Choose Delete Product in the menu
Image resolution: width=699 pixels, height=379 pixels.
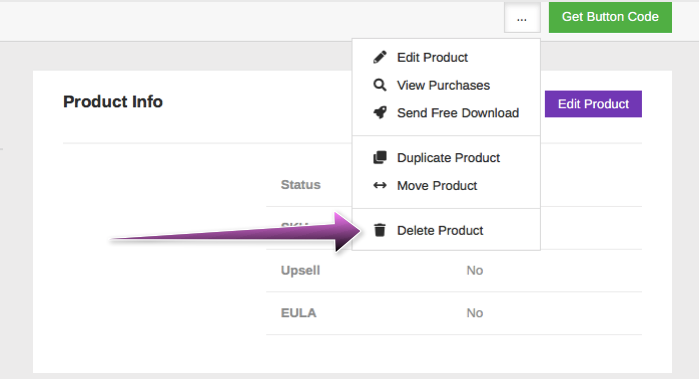pos(446,231)
